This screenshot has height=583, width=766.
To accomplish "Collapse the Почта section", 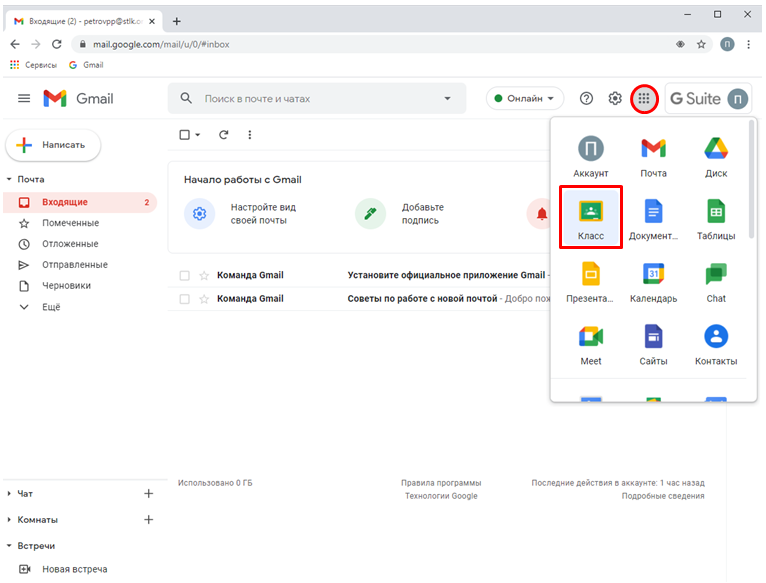I will [x=9, y=179].
